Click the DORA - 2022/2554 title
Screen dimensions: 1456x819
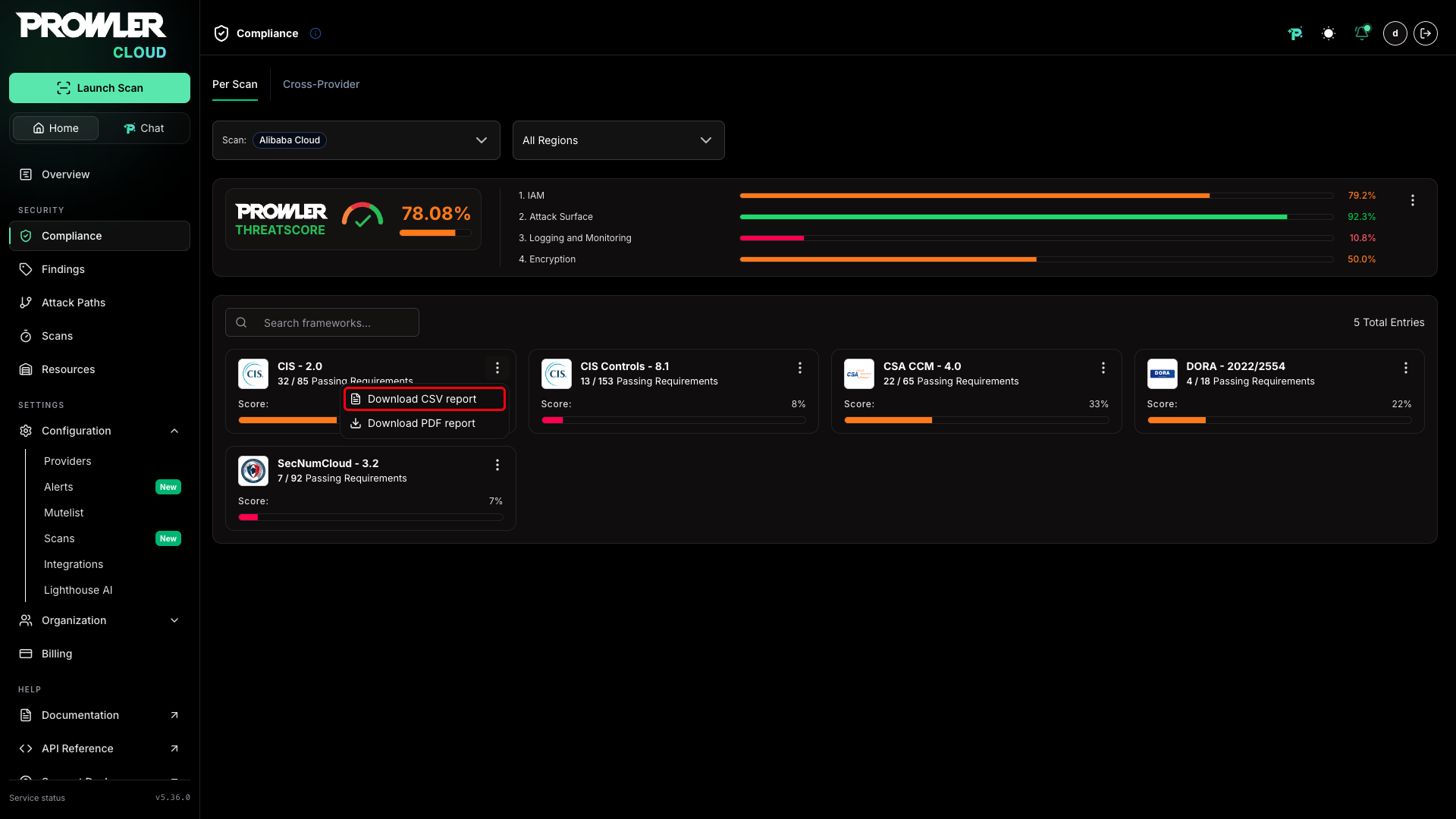click(1236, 366)
